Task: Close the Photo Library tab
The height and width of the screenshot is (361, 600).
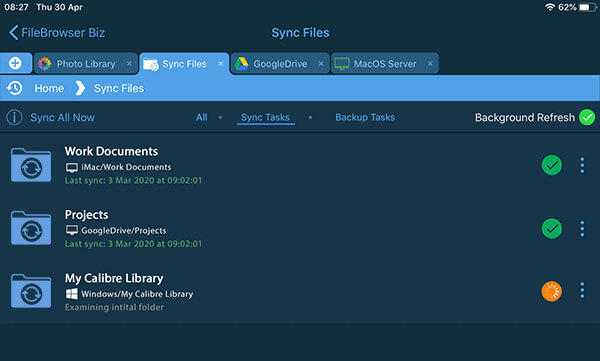Action: 129,64
